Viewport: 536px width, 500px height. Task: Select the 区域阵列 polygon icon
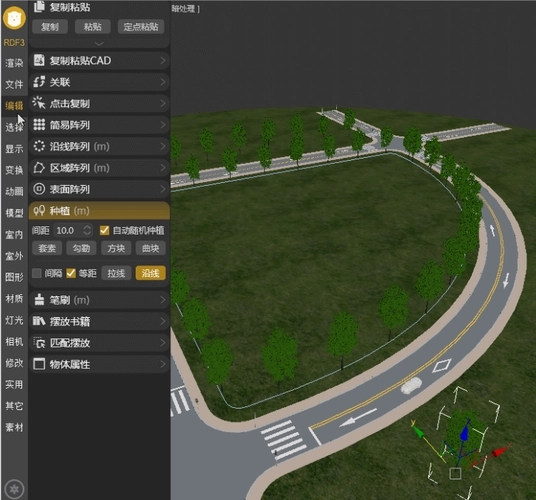click(39, 167)
